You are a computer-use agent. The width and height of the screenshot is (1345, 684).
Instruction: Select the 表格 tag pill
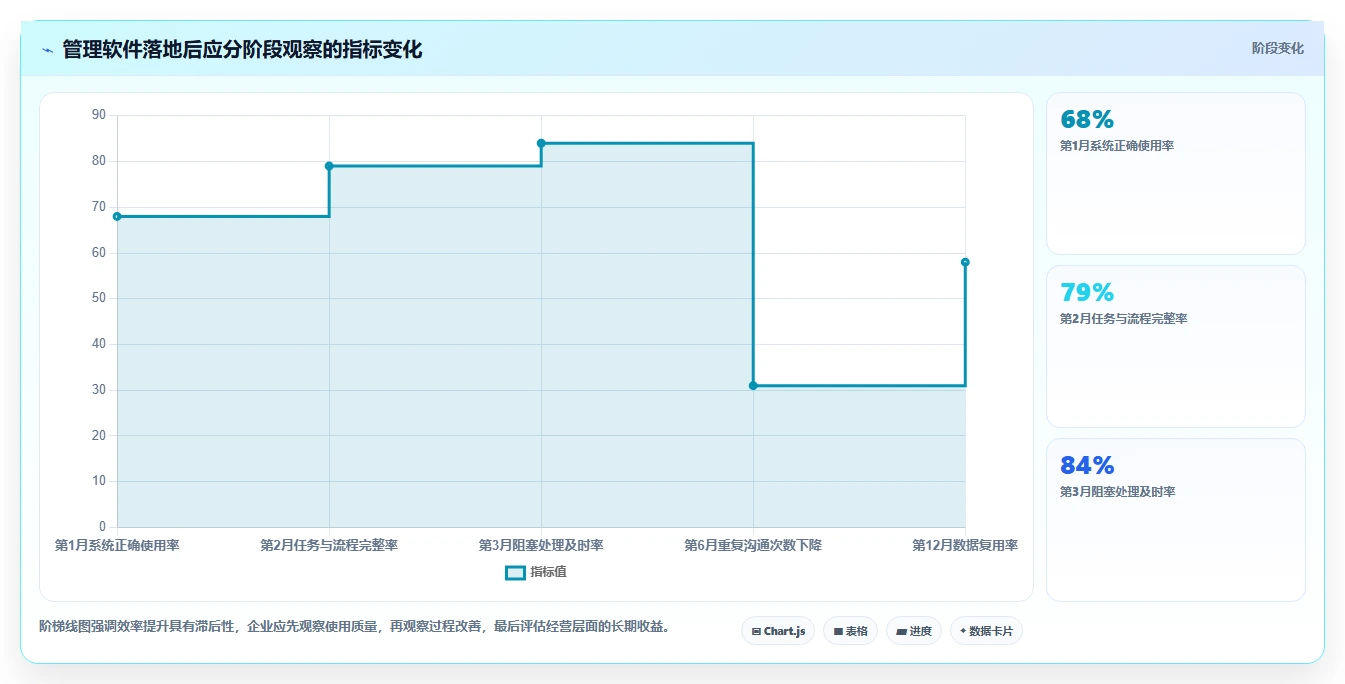(850, 631)
